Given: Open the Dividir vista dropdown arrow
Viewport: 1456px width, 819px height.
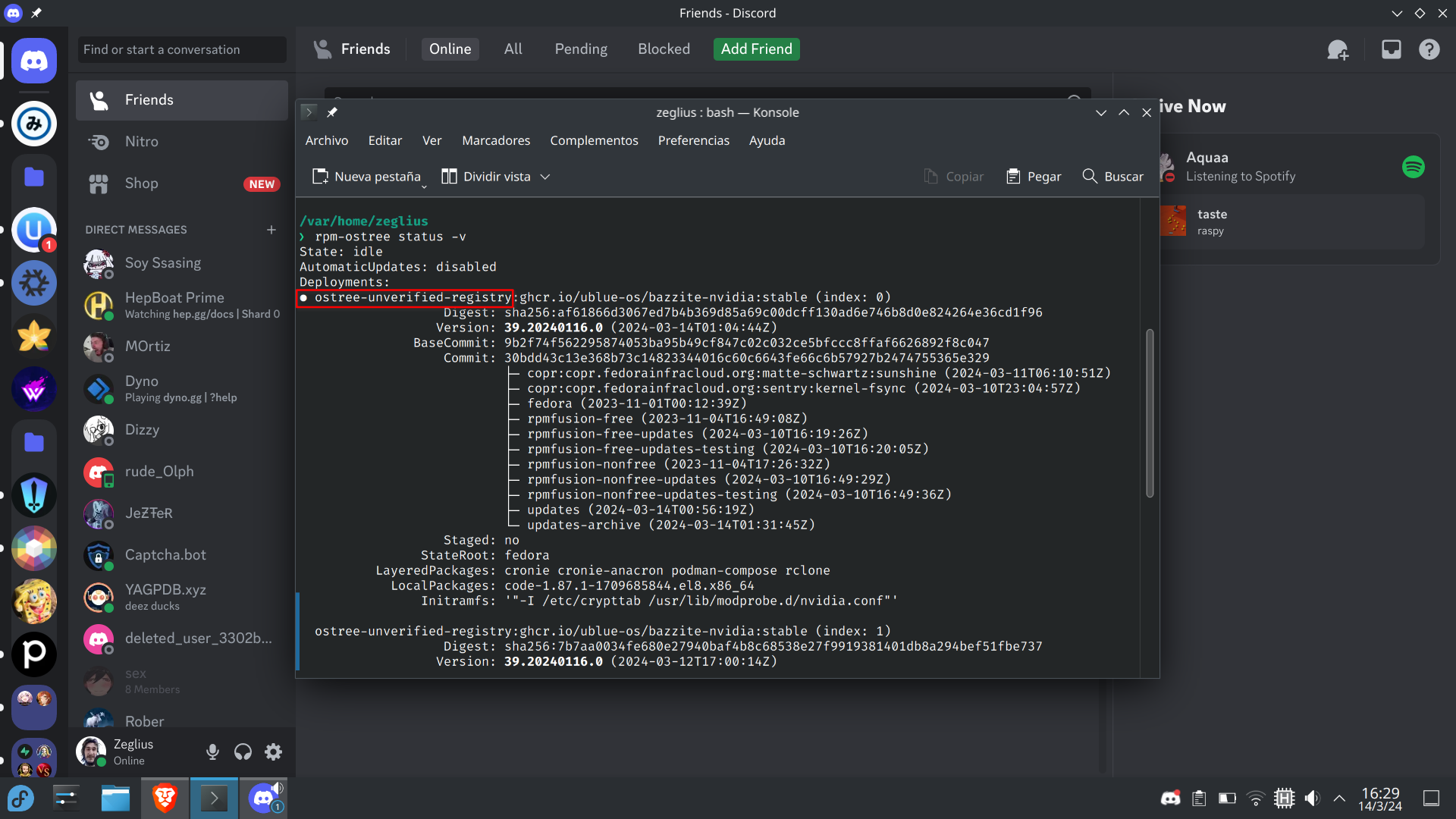Looking at the screenshot, I should (545, 176).
